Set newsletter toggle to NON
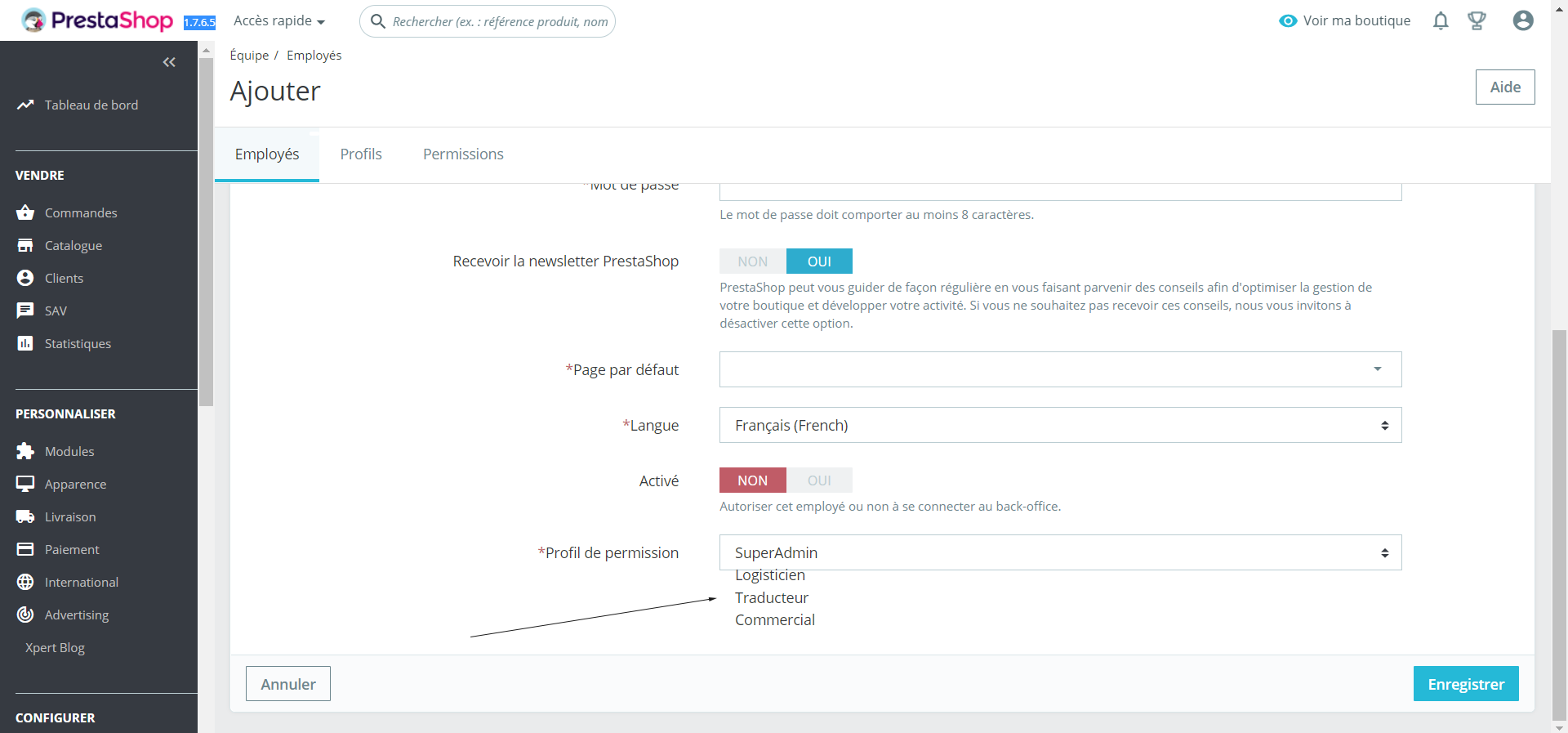The width and height of the screenshot is (1568, 733). point(753,261)
